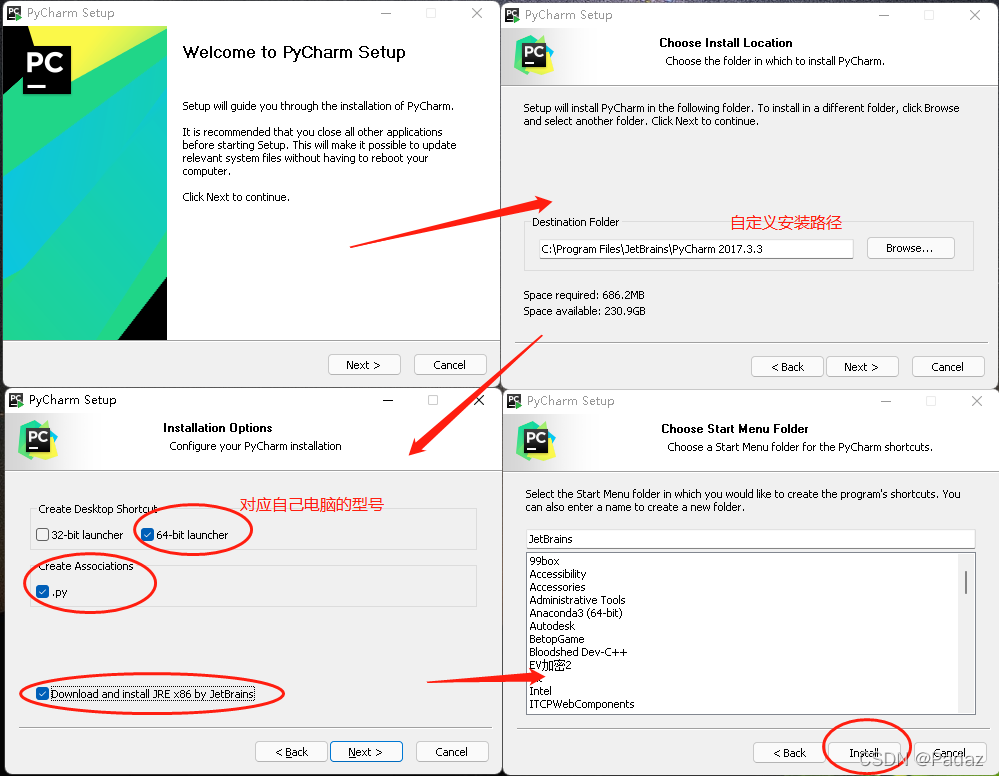
Task: Click the 'Space available: 230.9GB' text
Action: [585, 311]
